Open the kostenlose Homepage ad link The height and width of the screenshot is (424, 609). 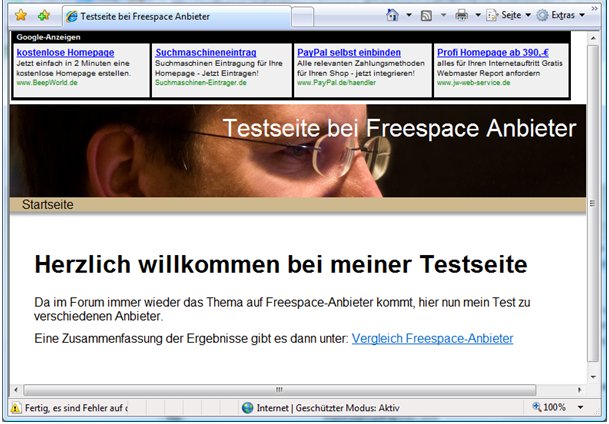(65, 52)
